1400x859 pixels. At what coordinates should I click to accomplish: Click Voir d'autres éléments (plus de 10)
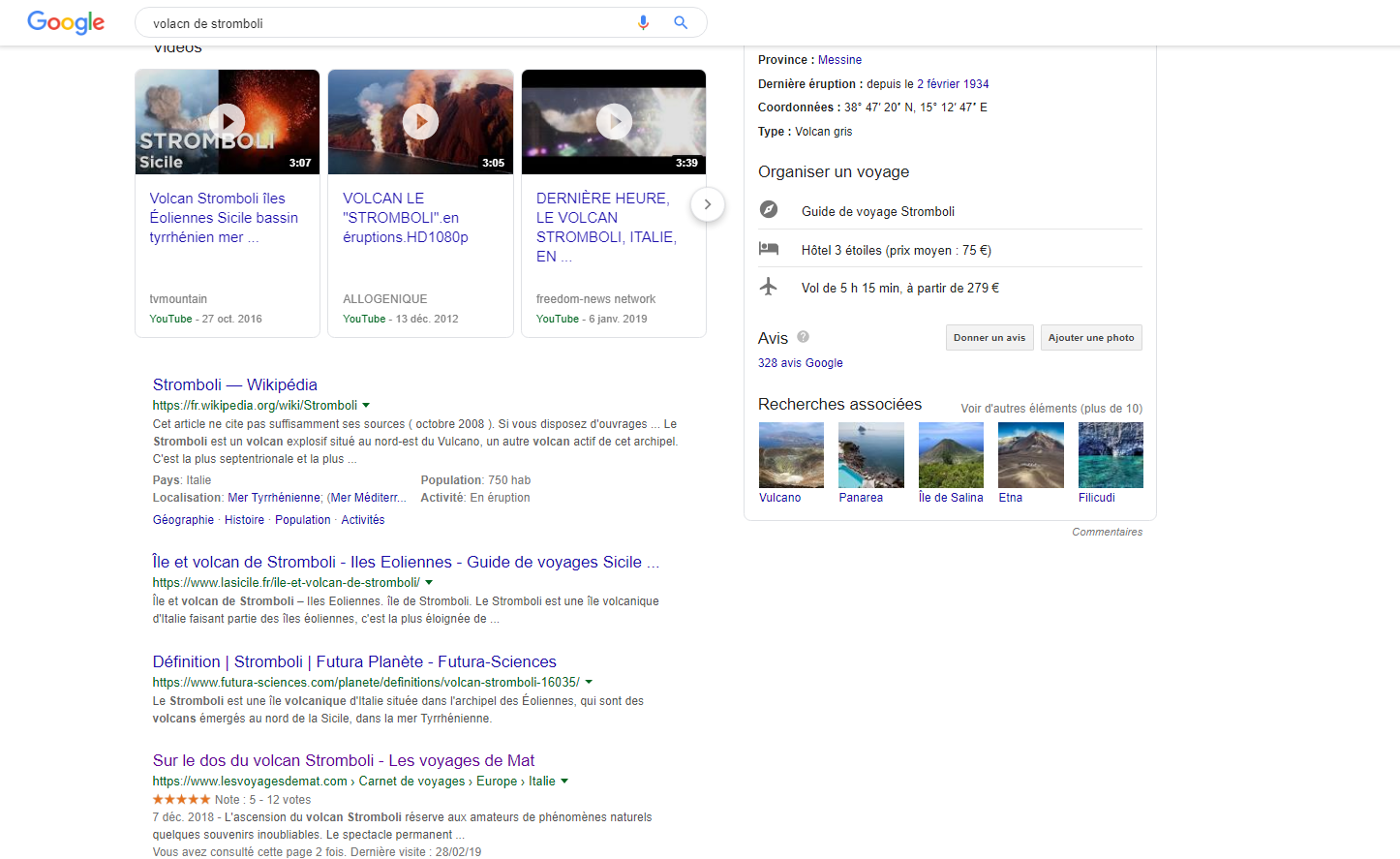pos(1051,409)
